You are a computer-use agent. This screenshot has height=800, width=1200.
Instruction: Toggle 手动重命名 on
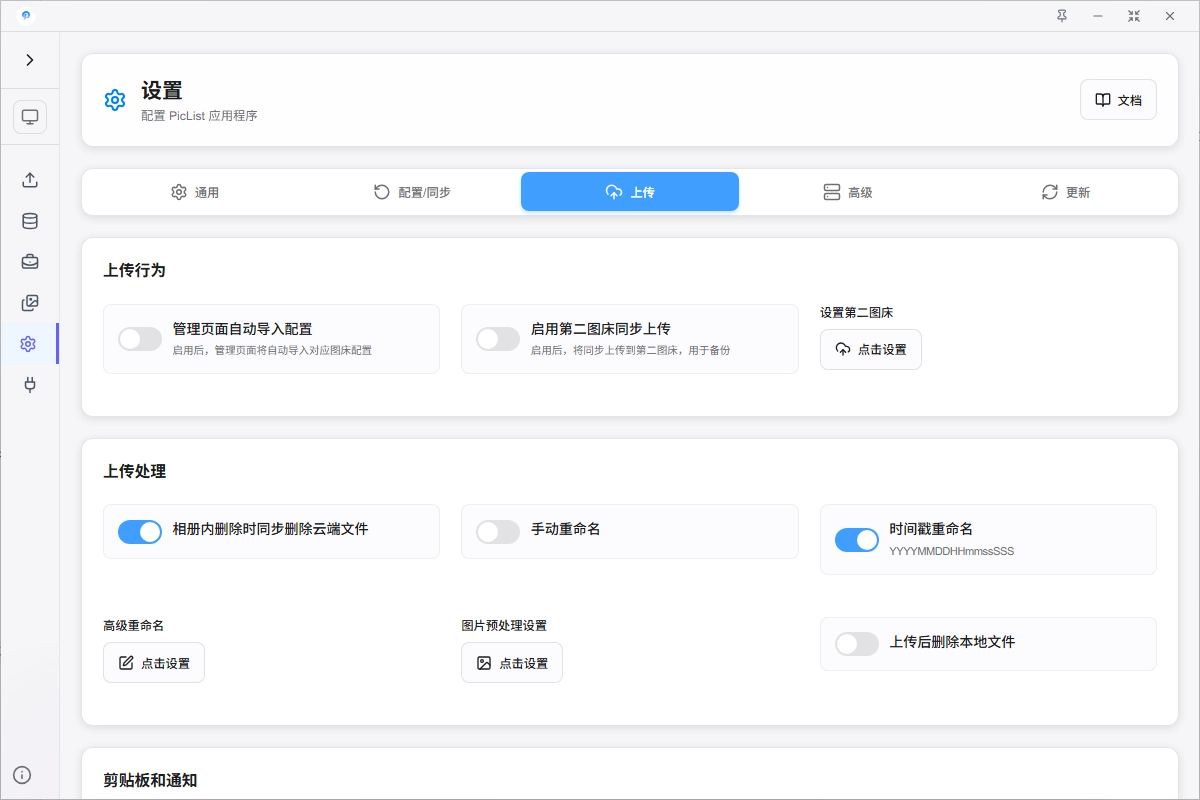coord(498,531)
